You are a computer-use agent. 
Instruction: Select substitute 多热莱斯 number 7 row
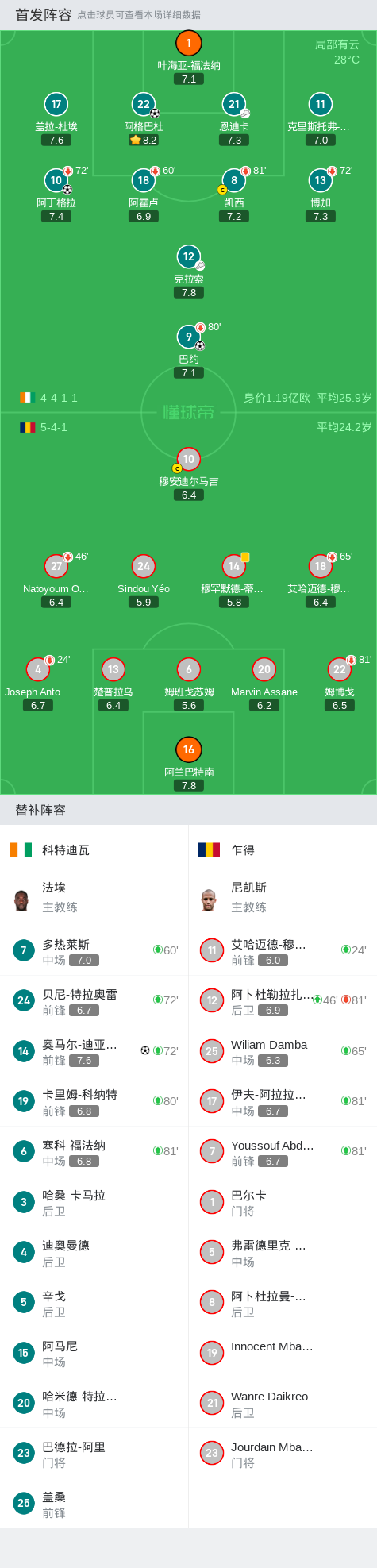pyautogui.click(x=94, y=951)
